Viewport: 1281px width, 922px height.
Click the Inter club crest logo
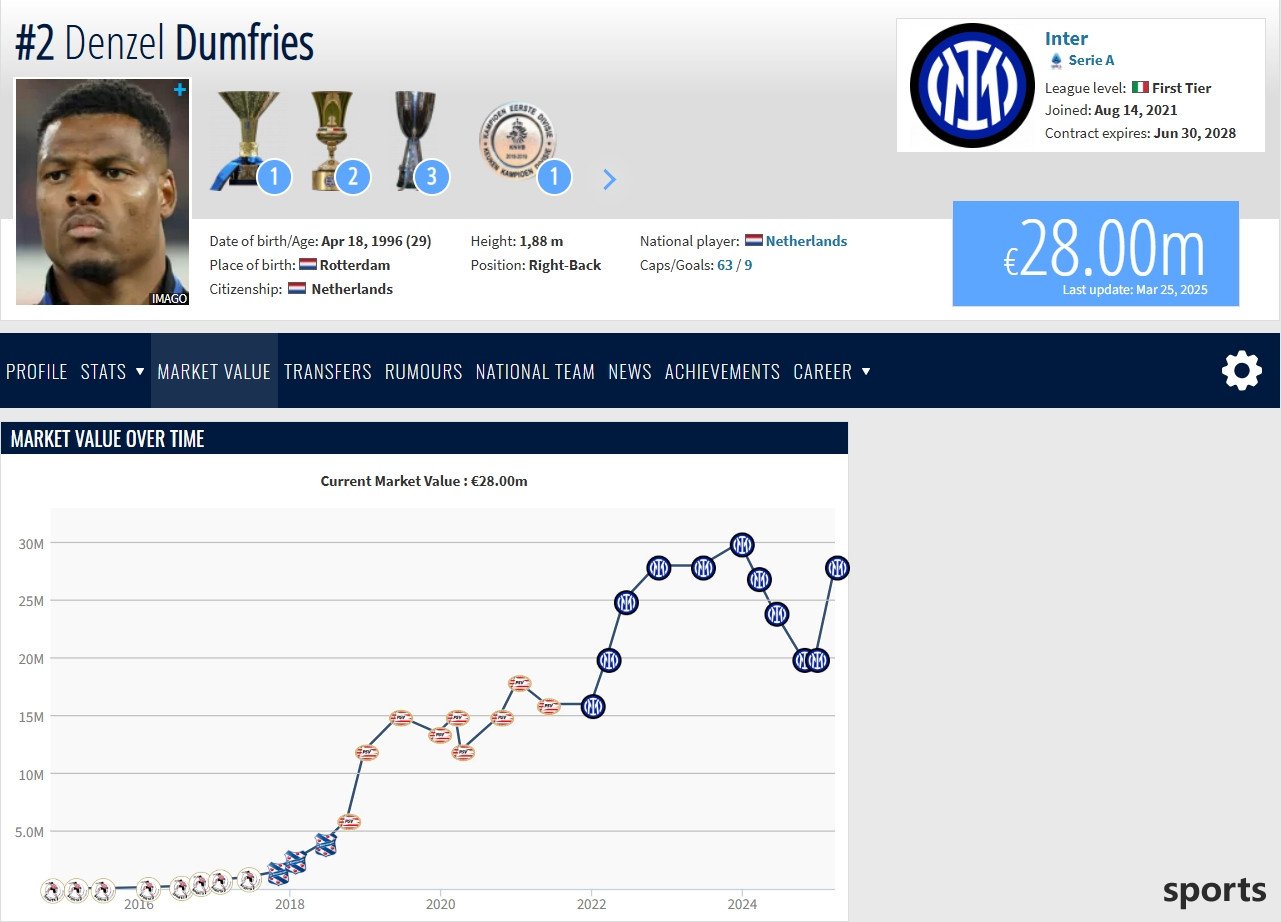point(970,86)
